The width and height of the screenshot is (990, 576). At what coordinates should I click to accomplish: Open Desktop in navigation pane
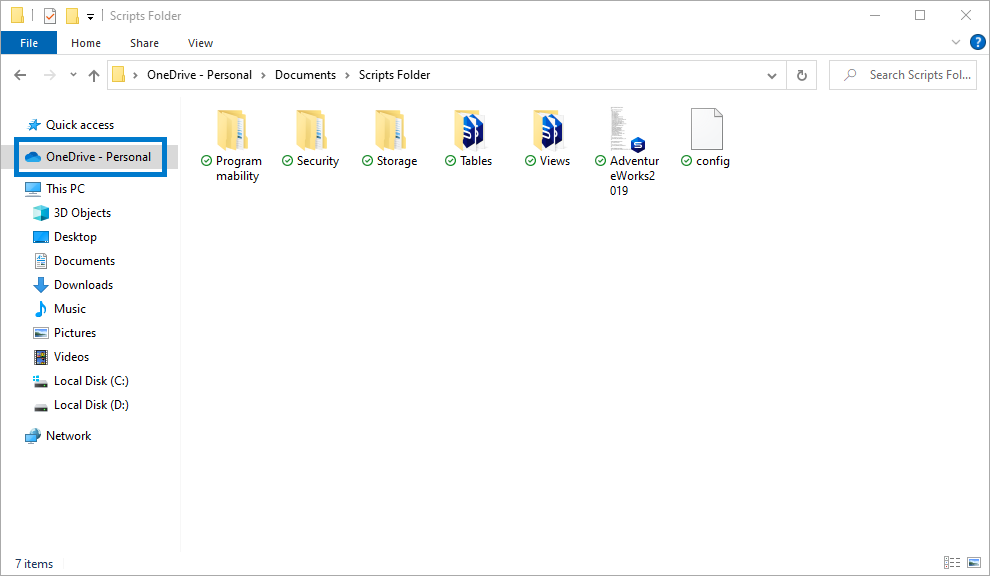click(x=75, y=237)
